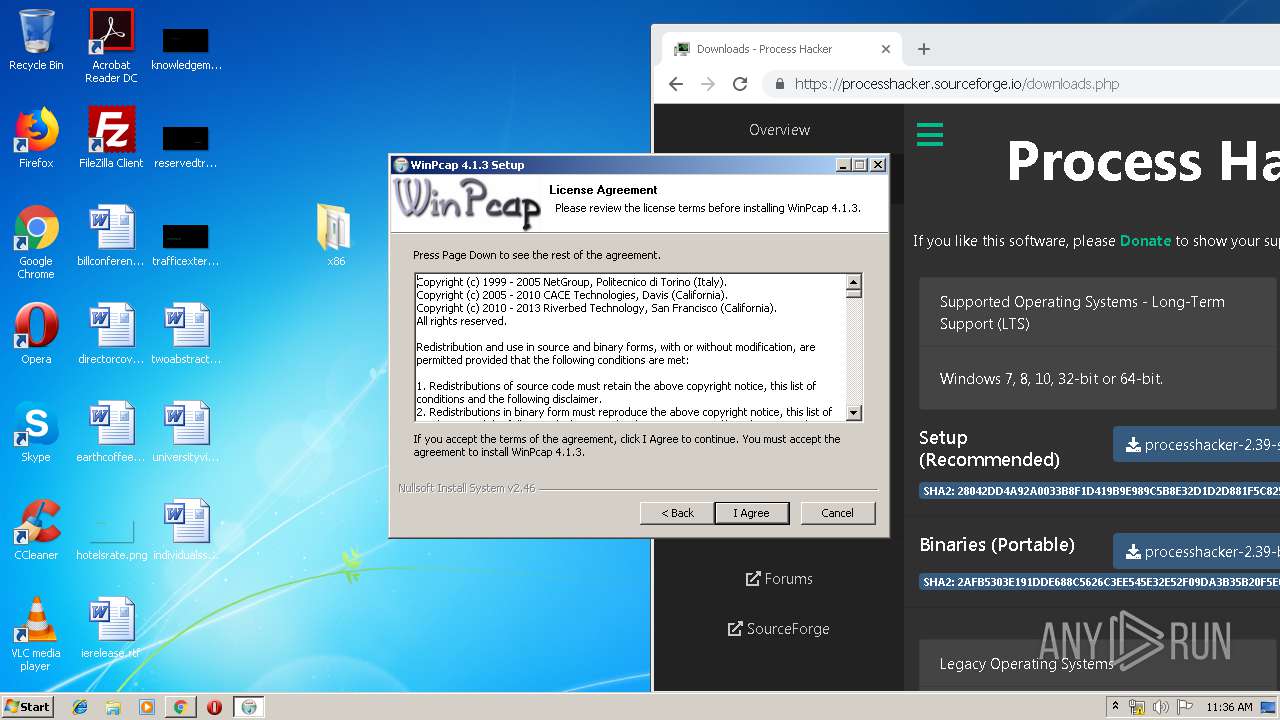Click inside the license agreement text
Viewport: 1280px width, 720px height.
[x=630, y=347]
